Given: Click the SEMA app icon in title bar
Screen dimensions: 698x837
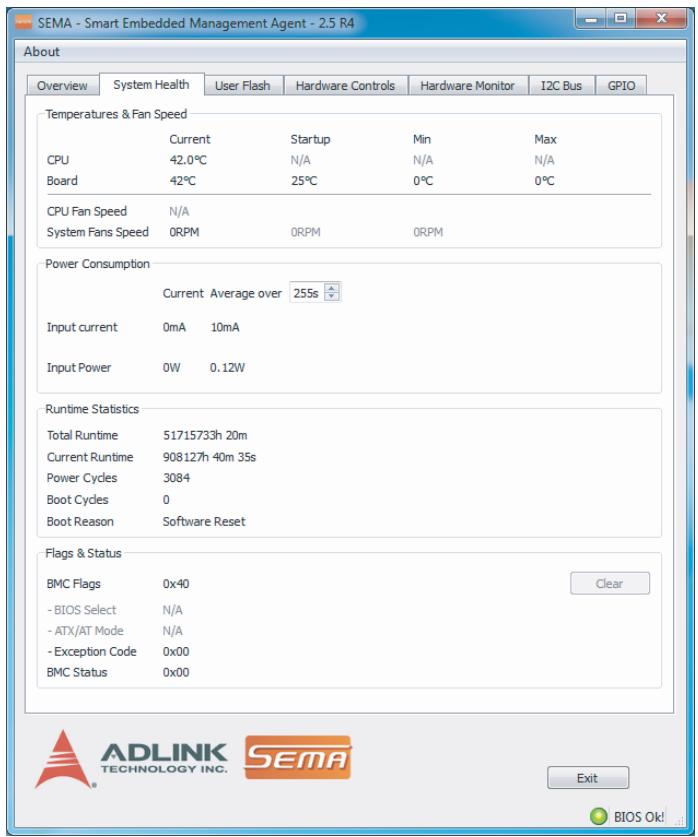Looking at the screenshot, I should point(23,22).
